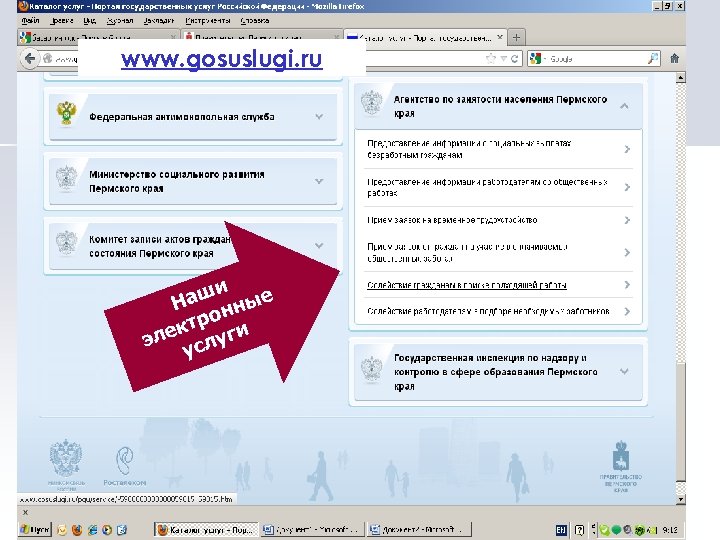Click the ministry eagle logo in footer
The height and width of the screenshot is (540, 720).
point(66,464)
